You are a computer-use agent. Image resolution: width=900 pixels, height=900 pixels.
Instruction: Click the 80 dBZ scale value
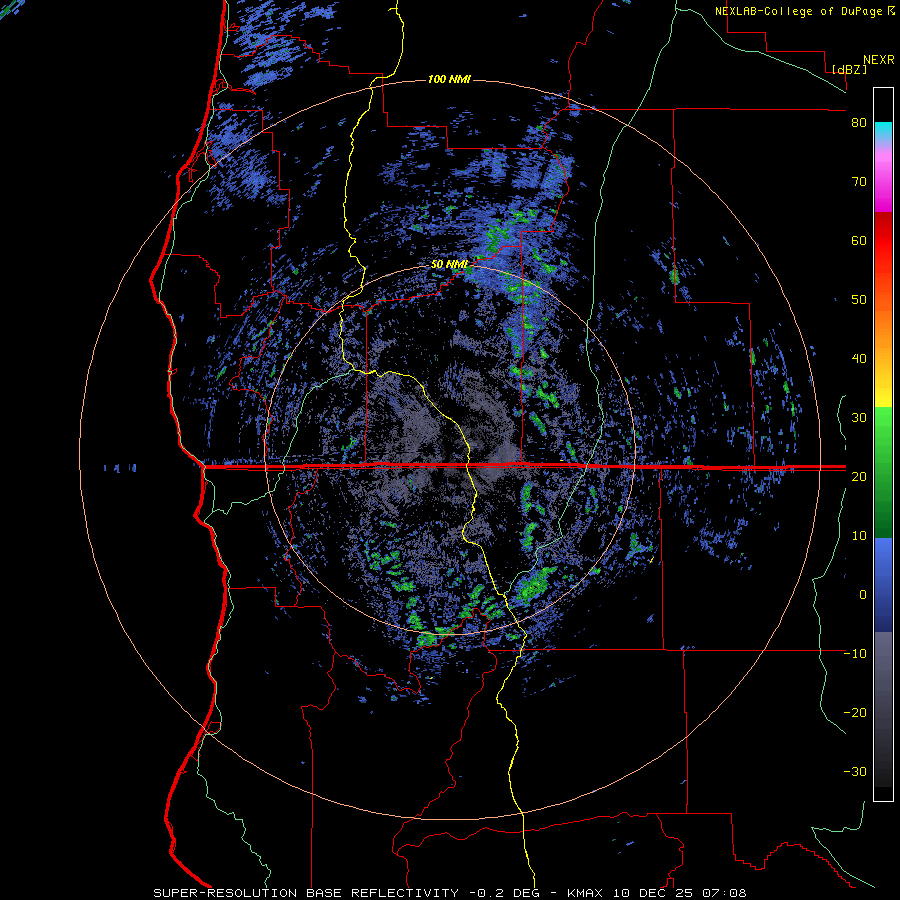pos(859,123)
